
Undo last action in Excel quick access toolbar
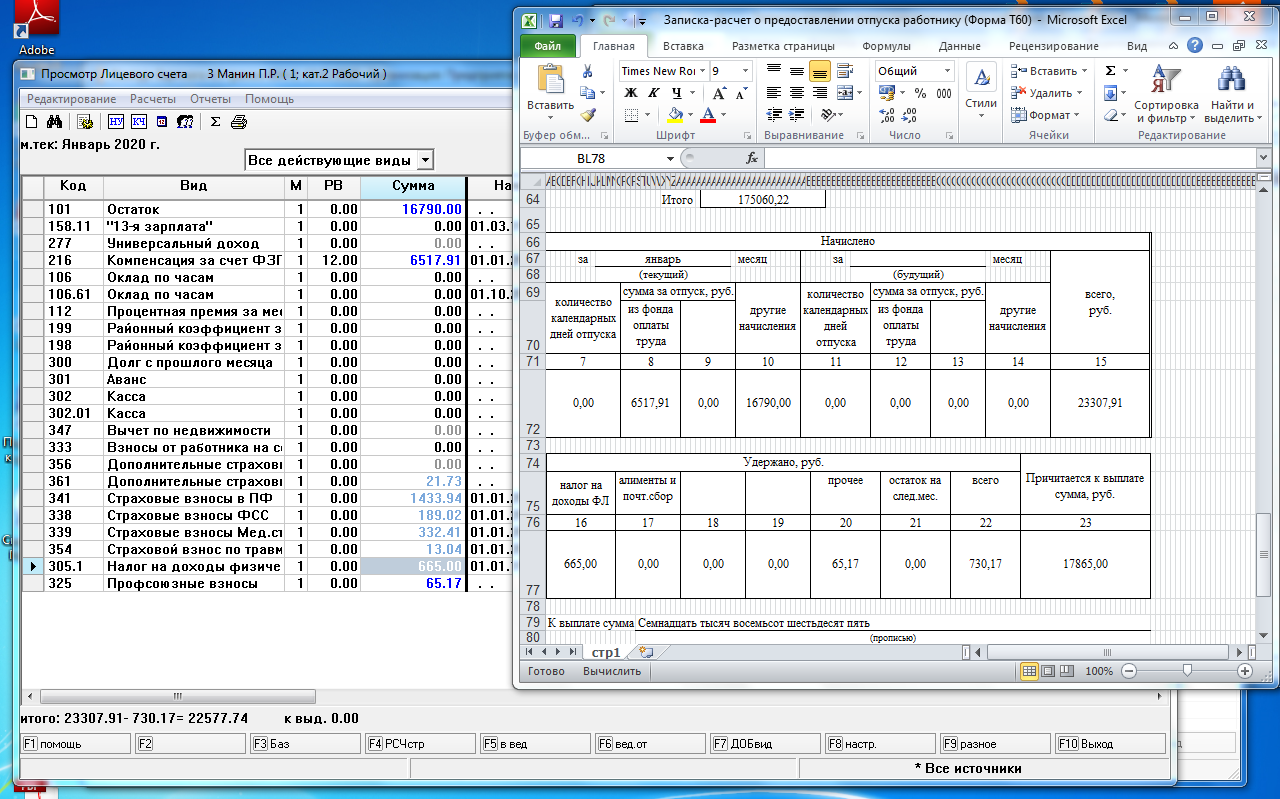[579, 20]
